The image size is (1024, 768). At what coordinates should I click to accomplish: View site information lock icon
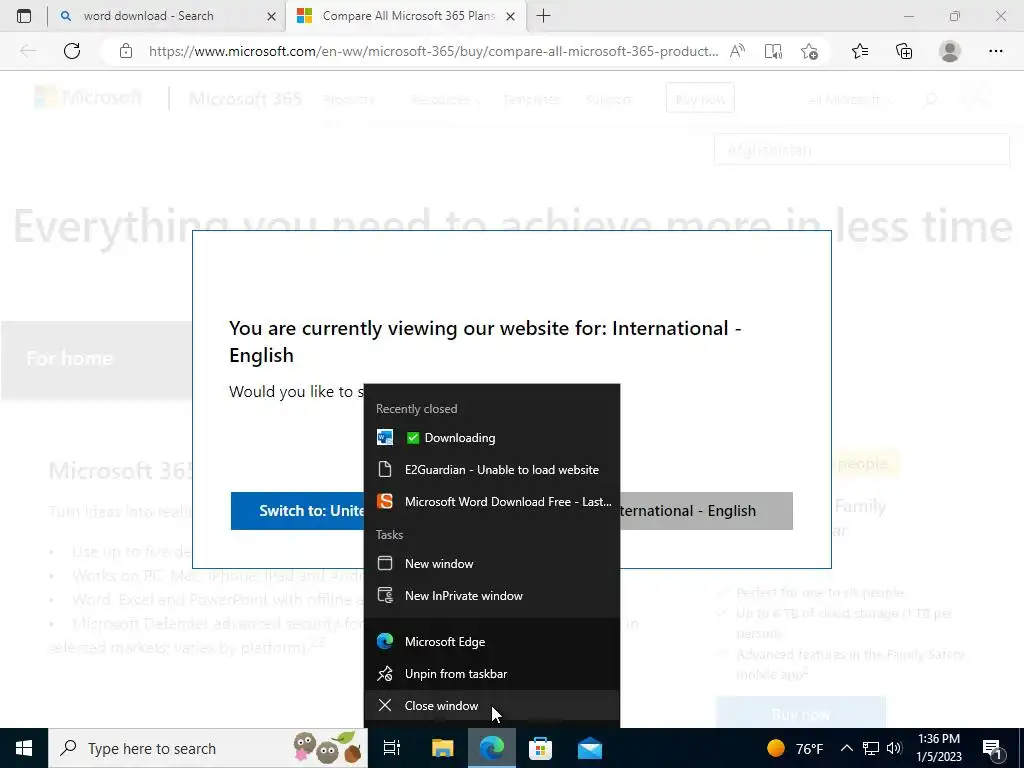[126, 51]
